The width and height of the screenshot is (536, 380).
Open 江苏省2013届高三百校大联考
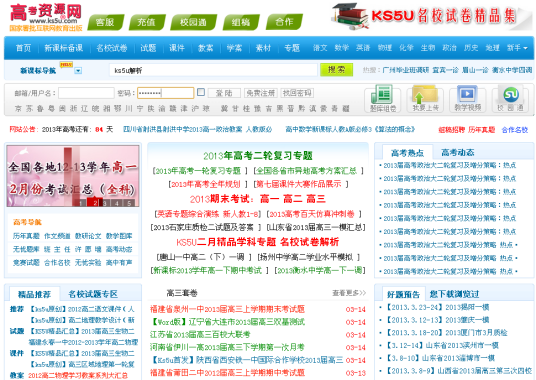(x=200, y=335)
